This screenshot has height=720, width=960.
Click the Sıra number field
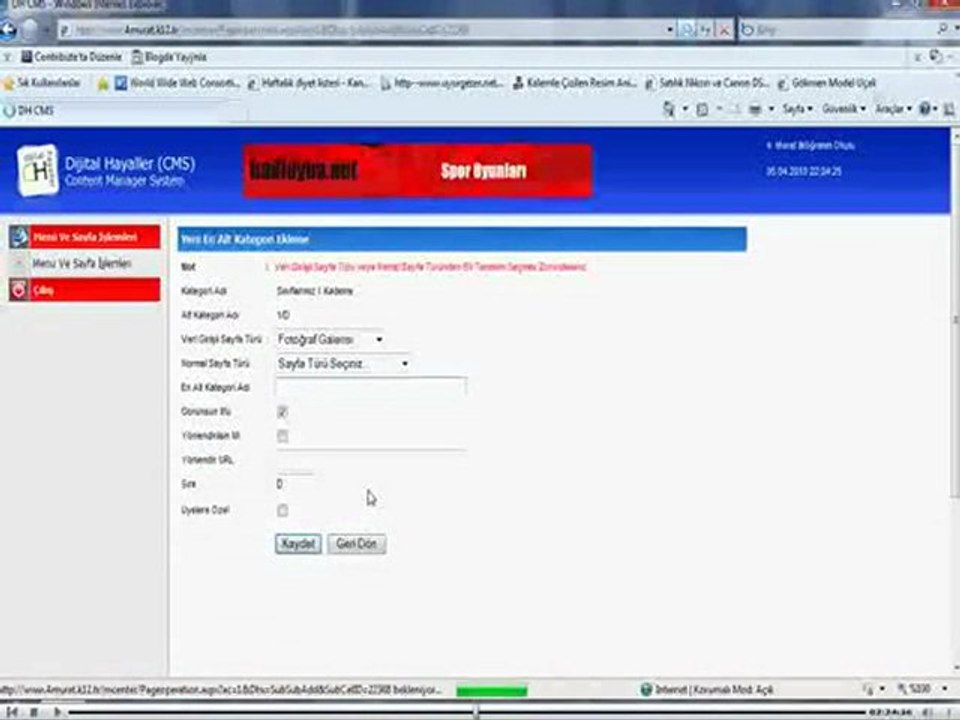(295, 484)
